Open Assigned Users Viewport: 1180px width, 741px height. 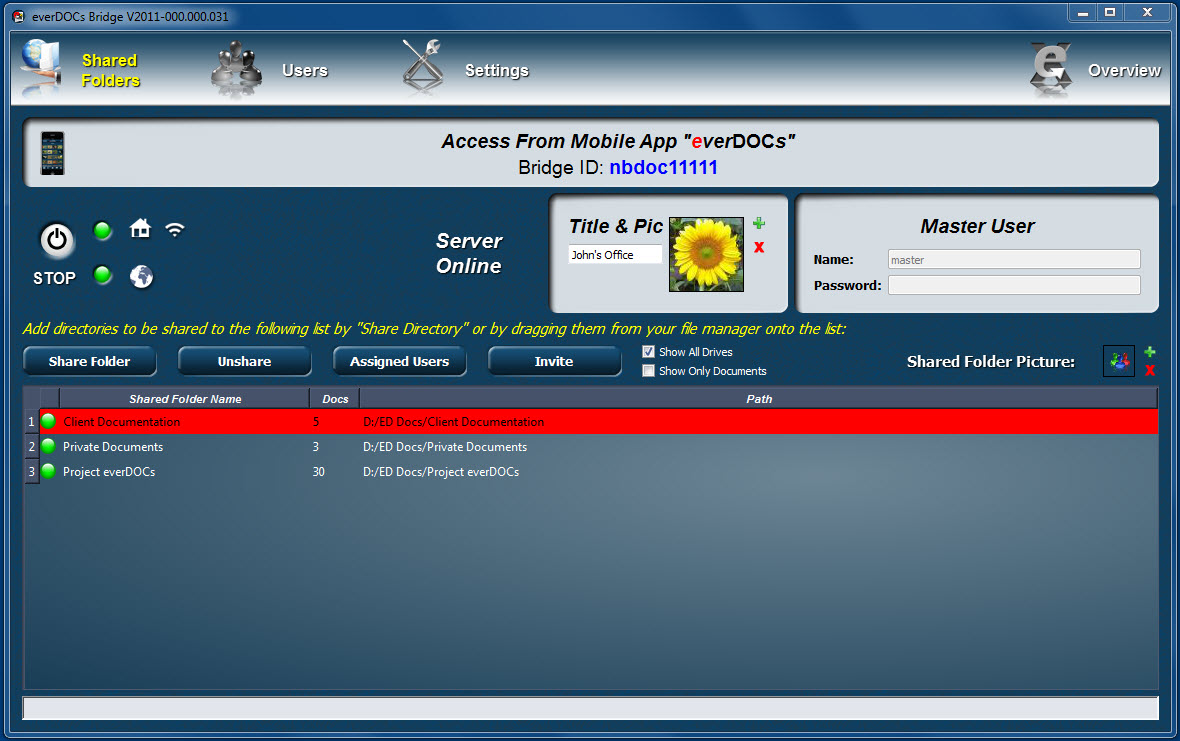400,361
